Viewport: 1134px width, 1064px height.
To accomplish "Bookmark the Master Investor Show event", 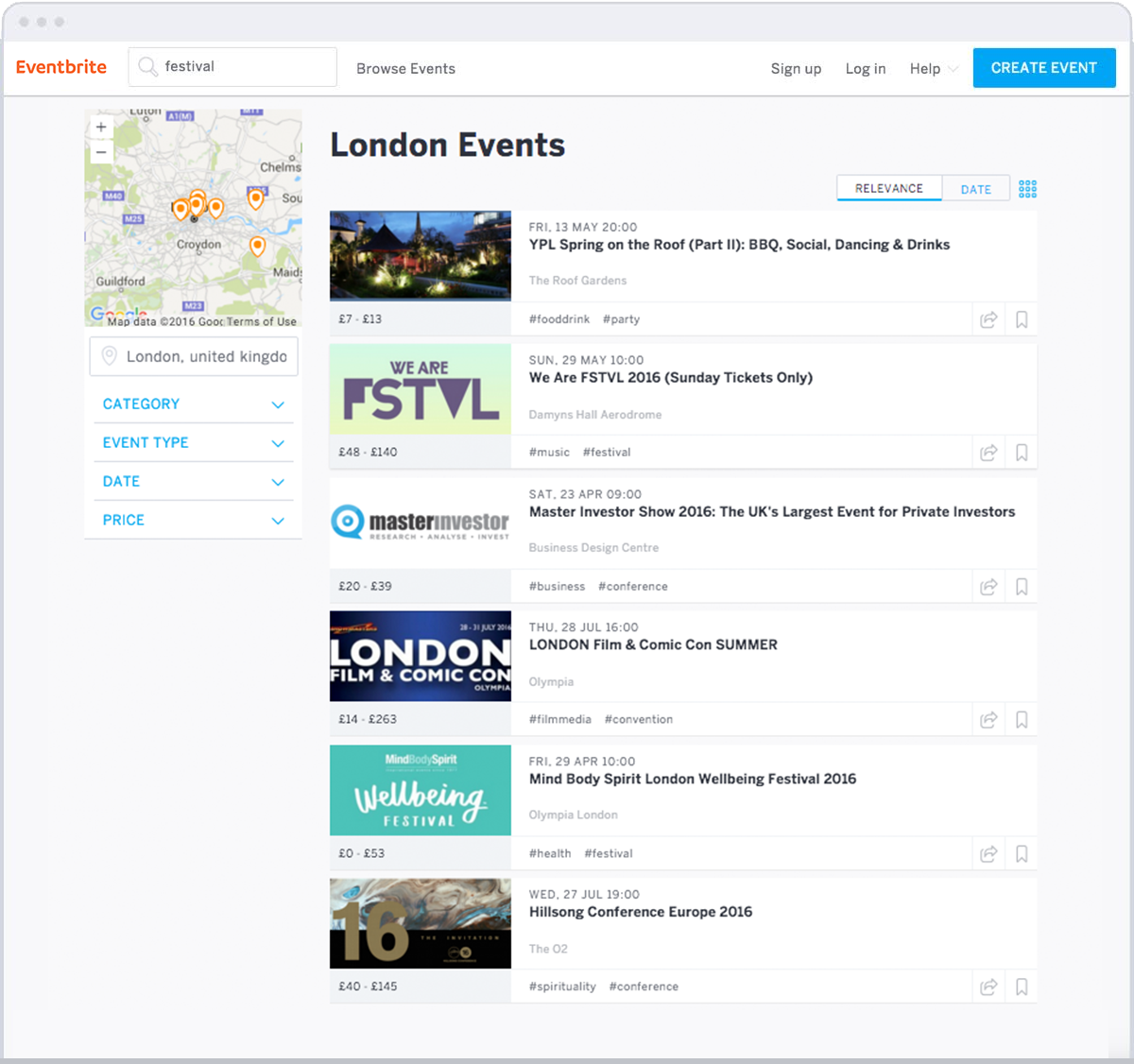I will (x=1022, y=587).
